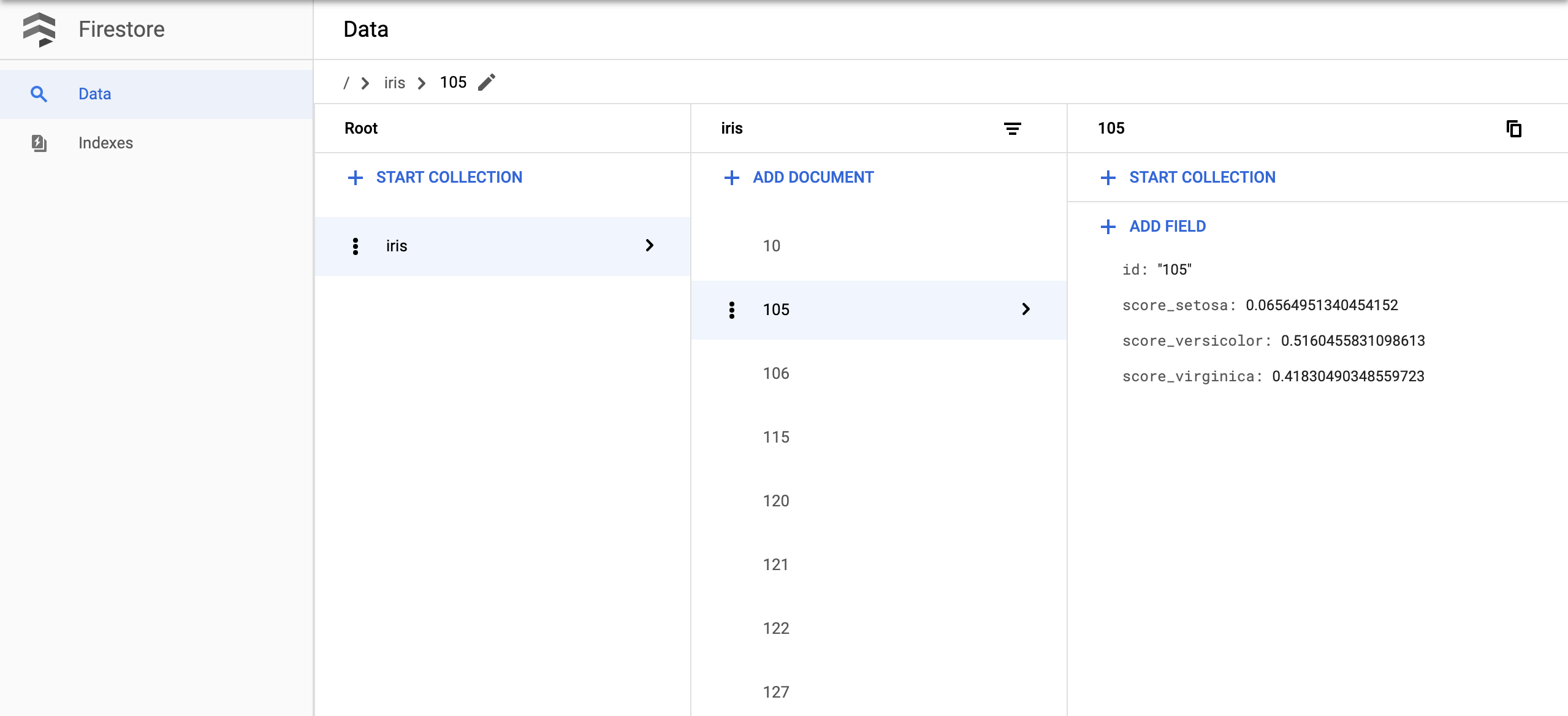Open three-dot menu for iris collection
1568x716 pixels.
[356, 246]
